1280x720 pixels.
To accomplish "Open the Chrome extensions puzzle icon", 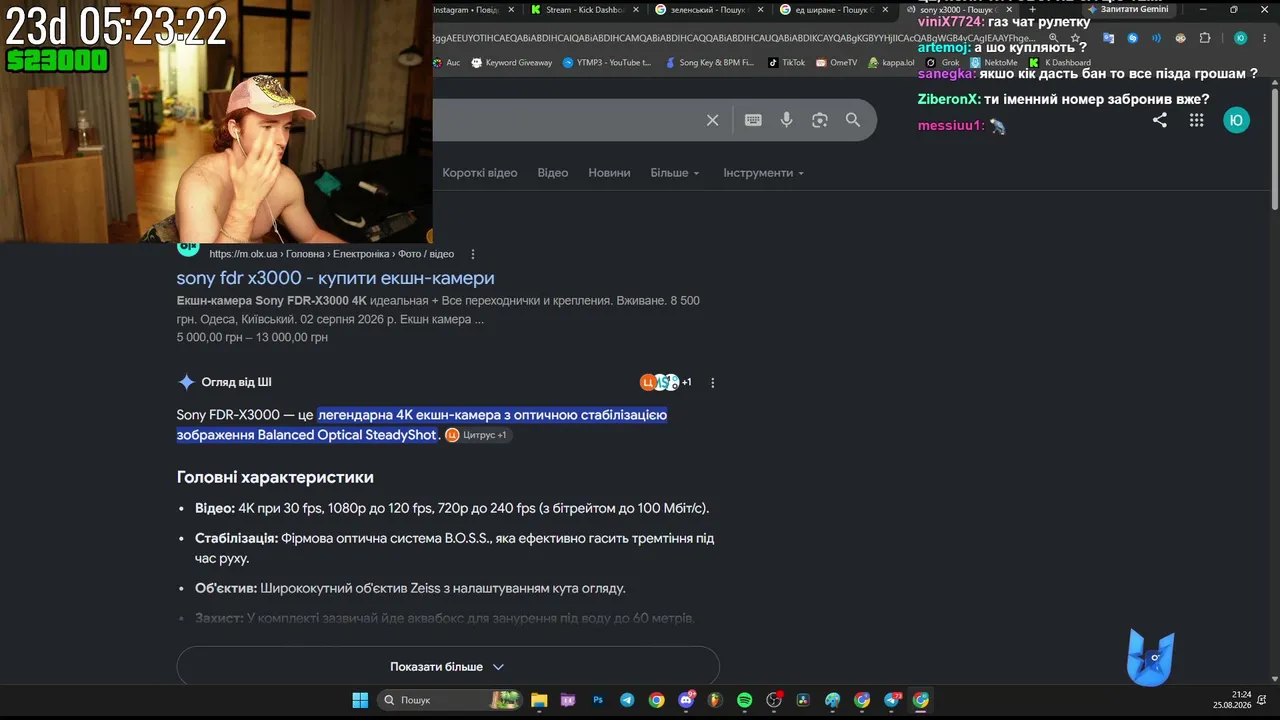I will [1205, 38].
